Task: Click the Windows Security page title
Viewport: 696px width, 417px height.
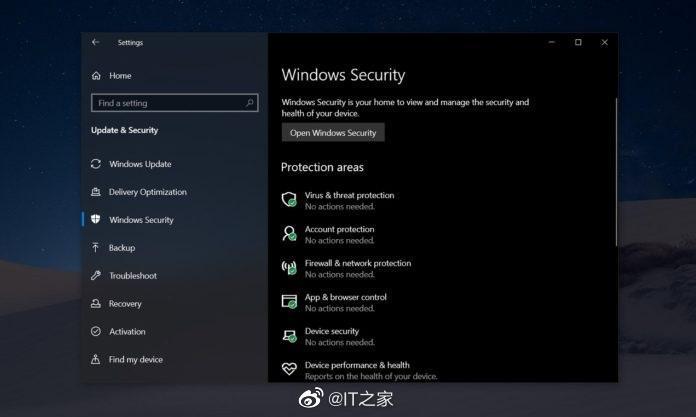Action: pos(343,75)
